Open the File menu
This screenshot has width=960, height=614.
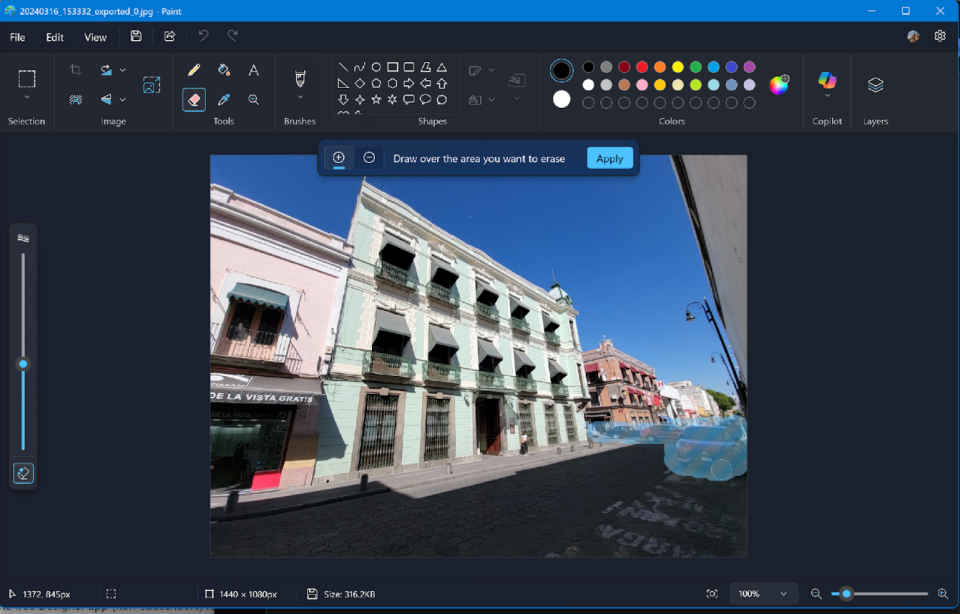pos(16,37)
